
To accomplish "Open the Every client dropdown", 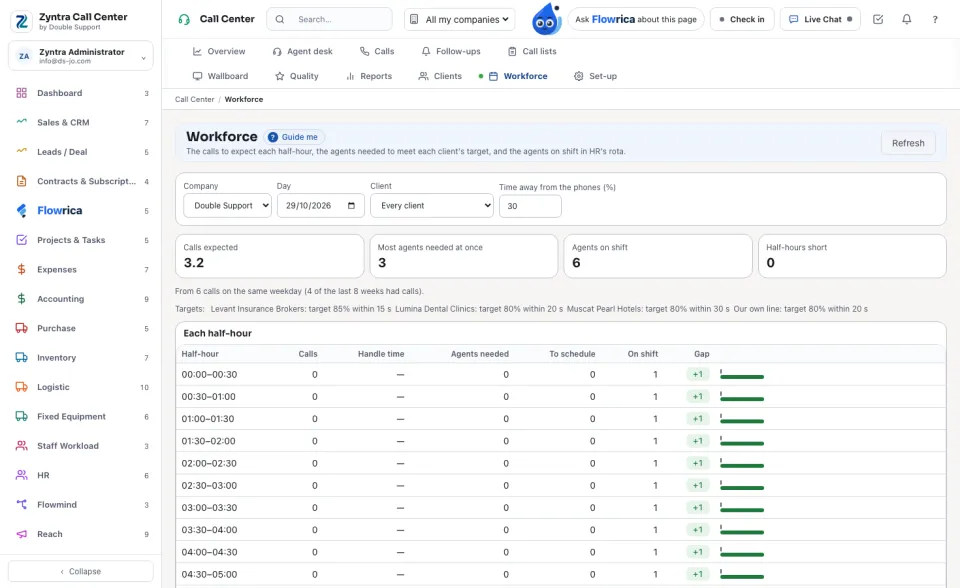I will click(432, 206).
